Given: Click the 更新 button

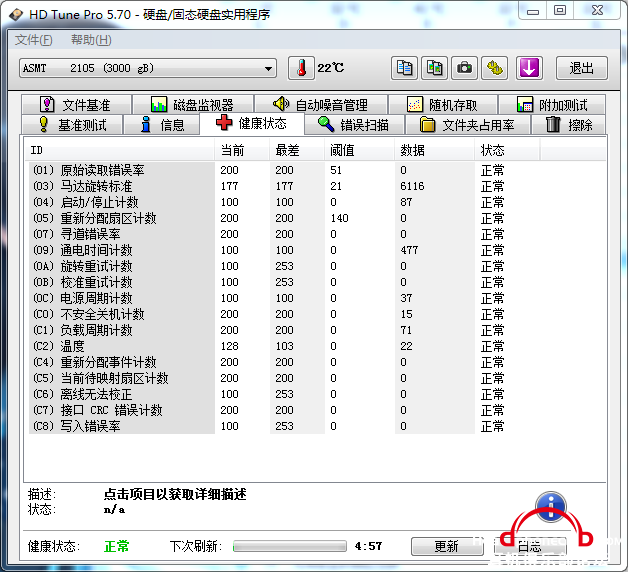Looking at the screenshot, I should coord(447,546).
